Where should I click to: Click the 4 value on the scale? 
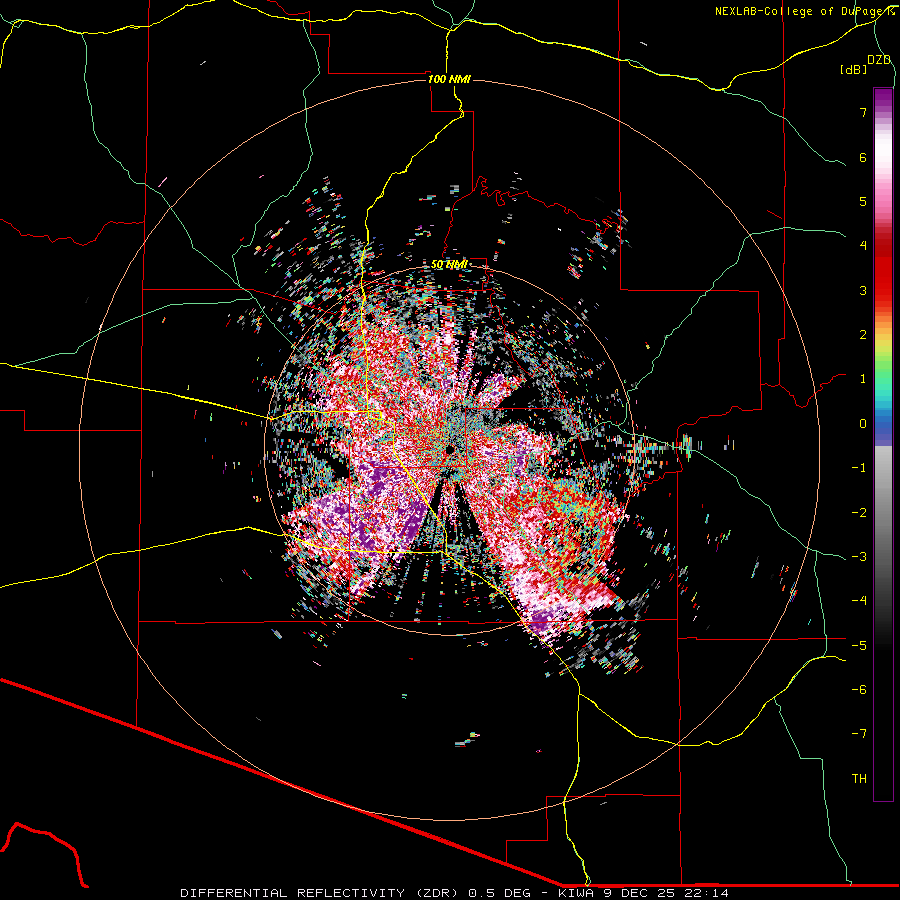point(863,246)
